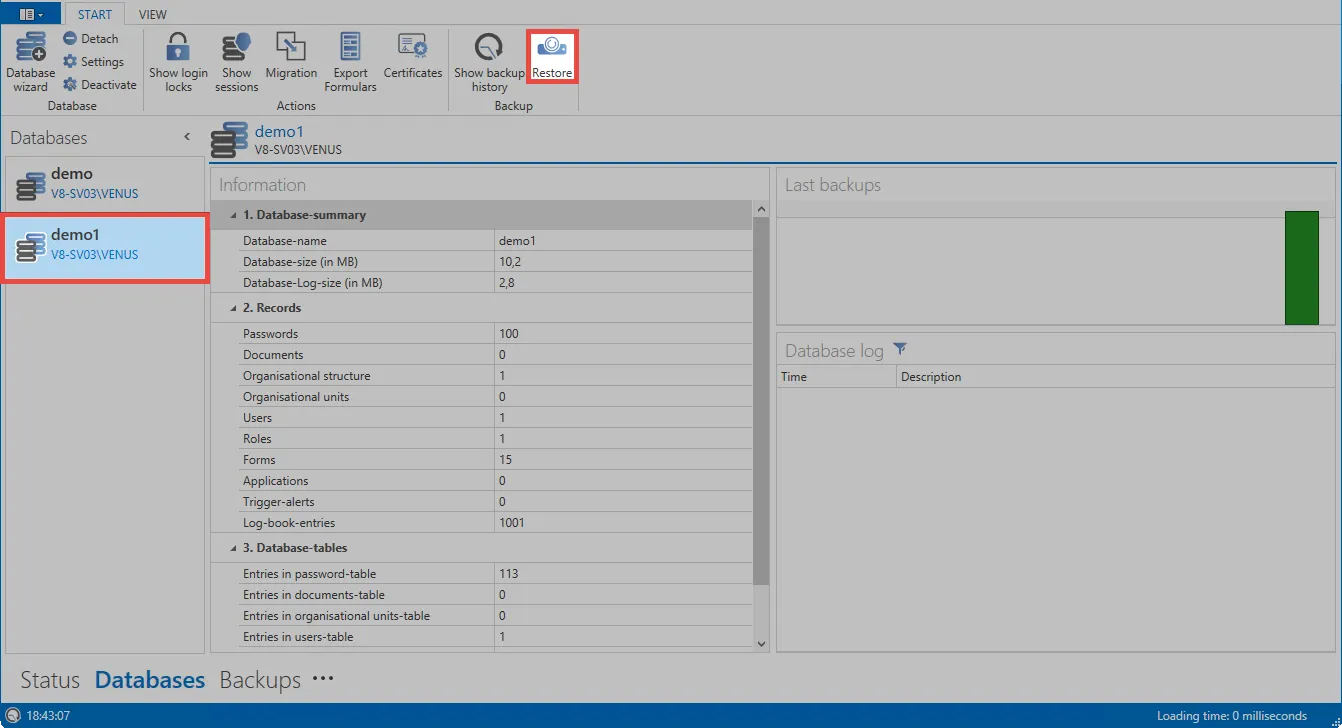Click the Database log filter icon
This screenshot has width=1342, height=728.
pyautogui.click(x=900, y=349)
